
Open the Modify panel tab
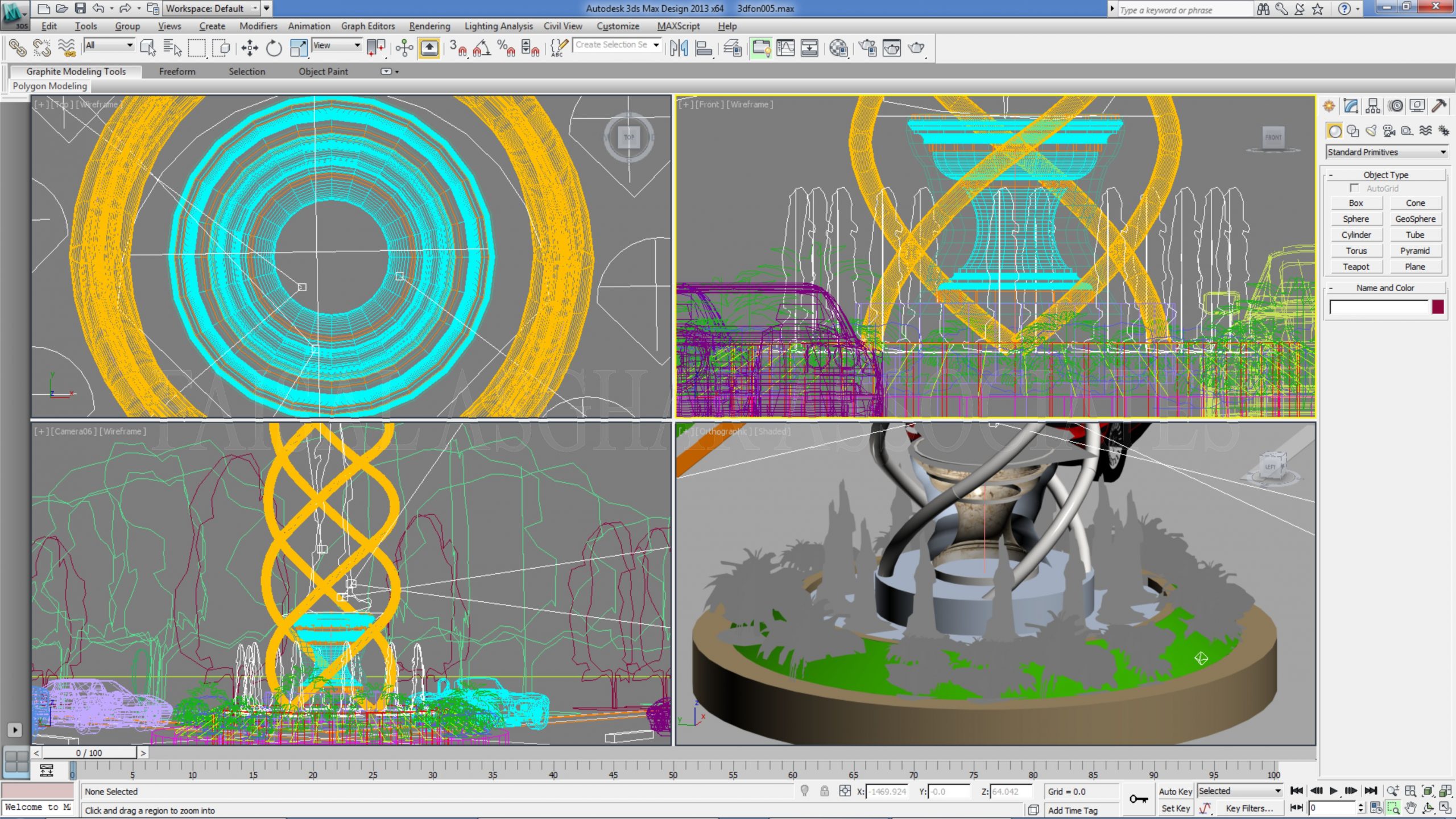tap(1351, 106)
